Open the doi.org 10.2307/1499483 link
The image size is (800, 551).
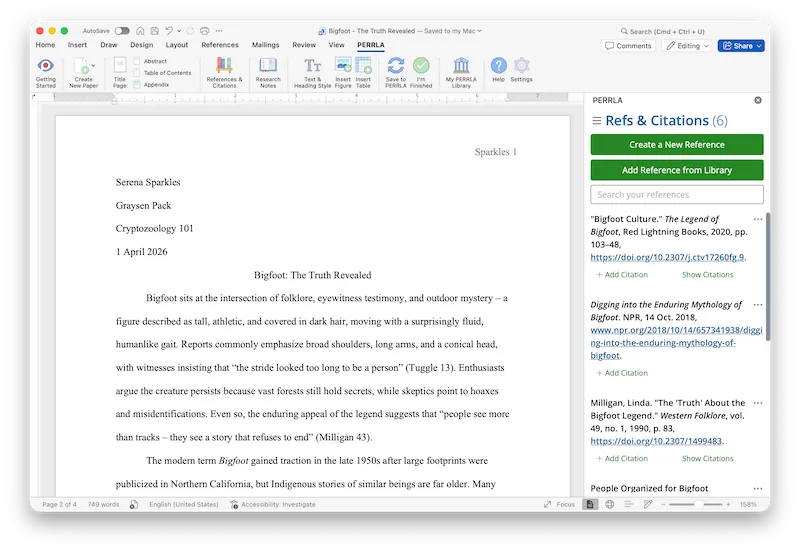[656, 441]
